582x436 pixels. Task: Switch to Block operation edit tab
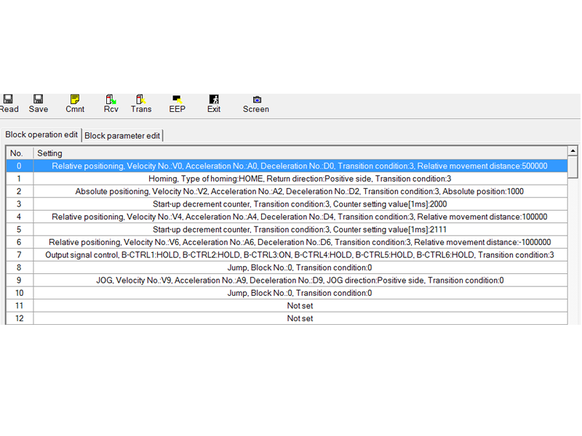(x=42, y=135)
